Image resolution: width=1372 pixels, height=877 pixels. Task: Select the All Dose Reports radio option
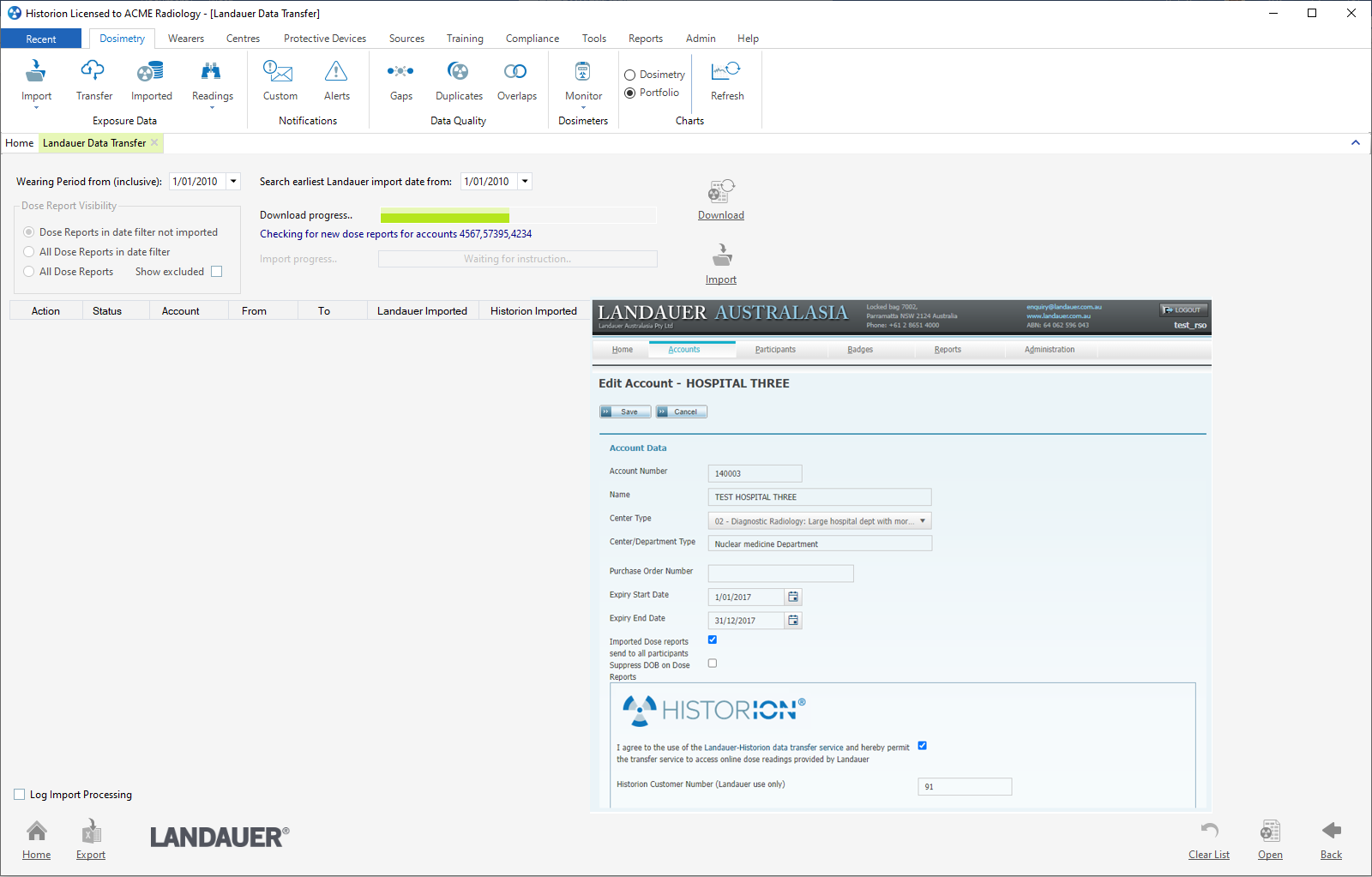tap(29, 272)
